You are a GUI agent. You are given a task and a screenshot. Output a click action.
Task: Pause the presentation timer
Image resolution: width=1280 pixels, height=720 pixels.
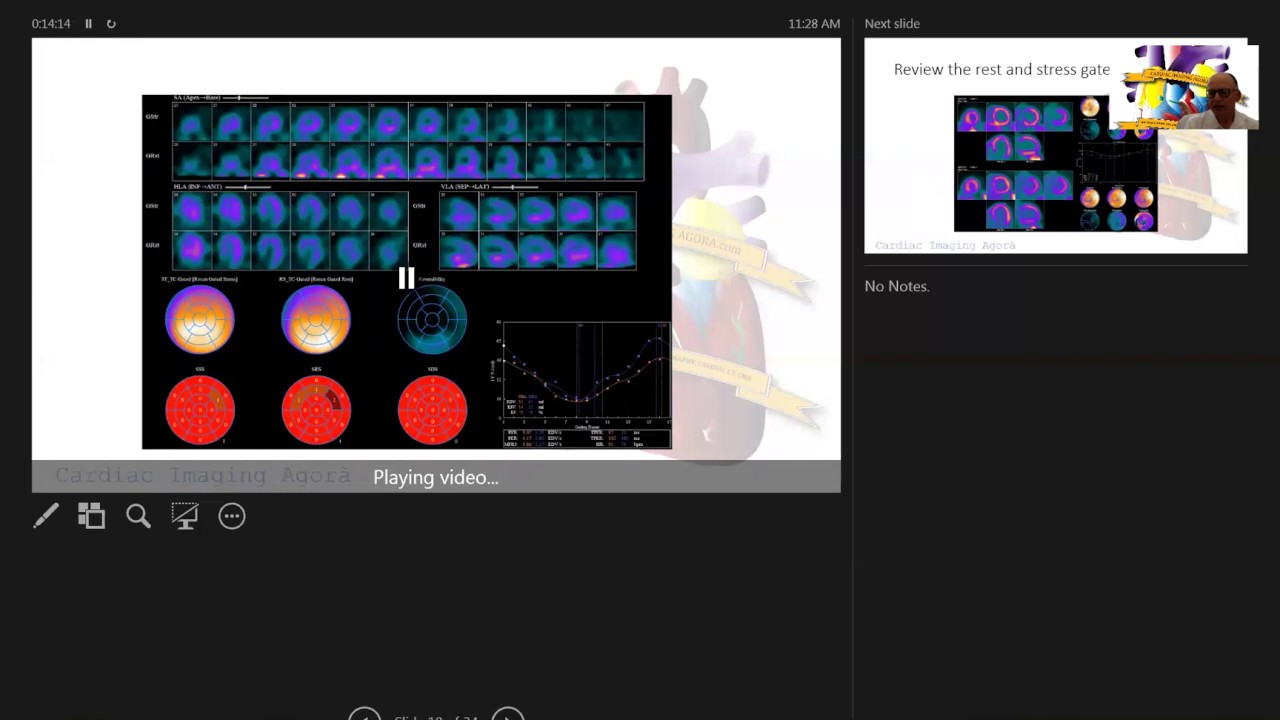point(88,23)
